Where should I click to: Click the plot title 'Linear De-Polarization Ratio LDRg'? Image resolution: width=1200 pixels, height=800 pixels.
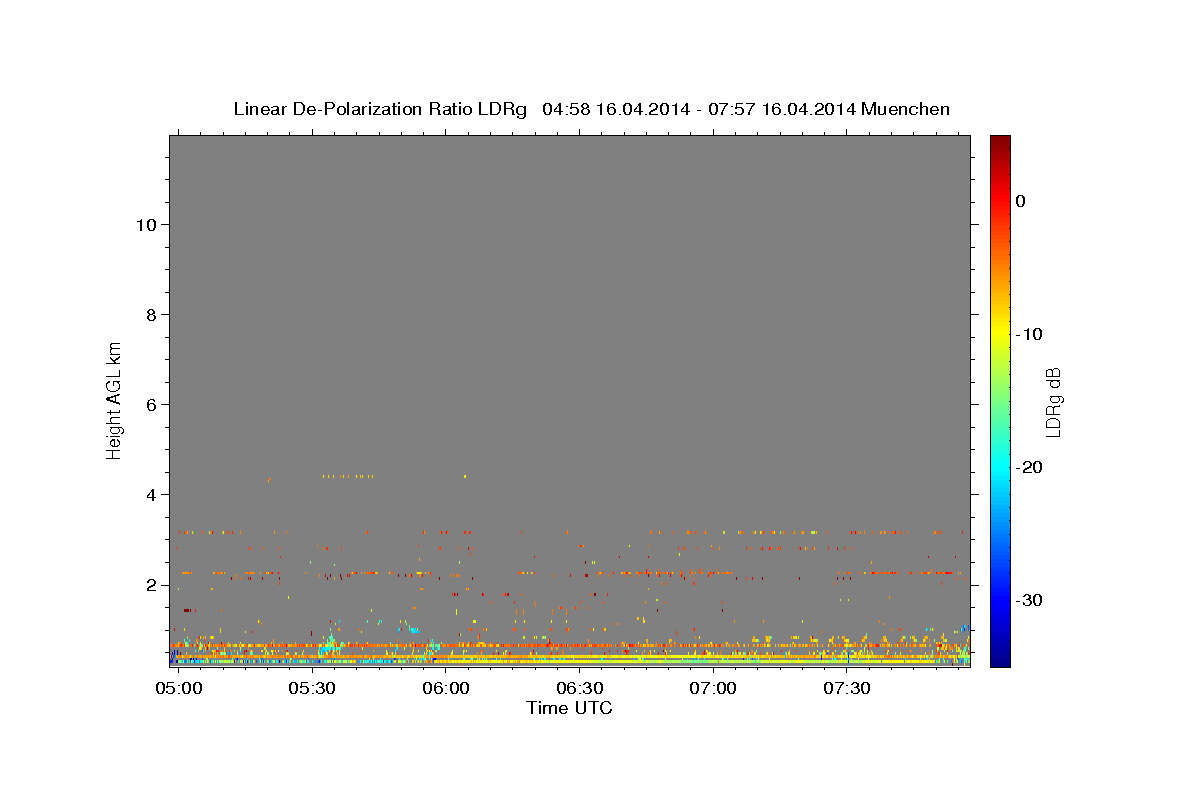(x=380, y=109)
